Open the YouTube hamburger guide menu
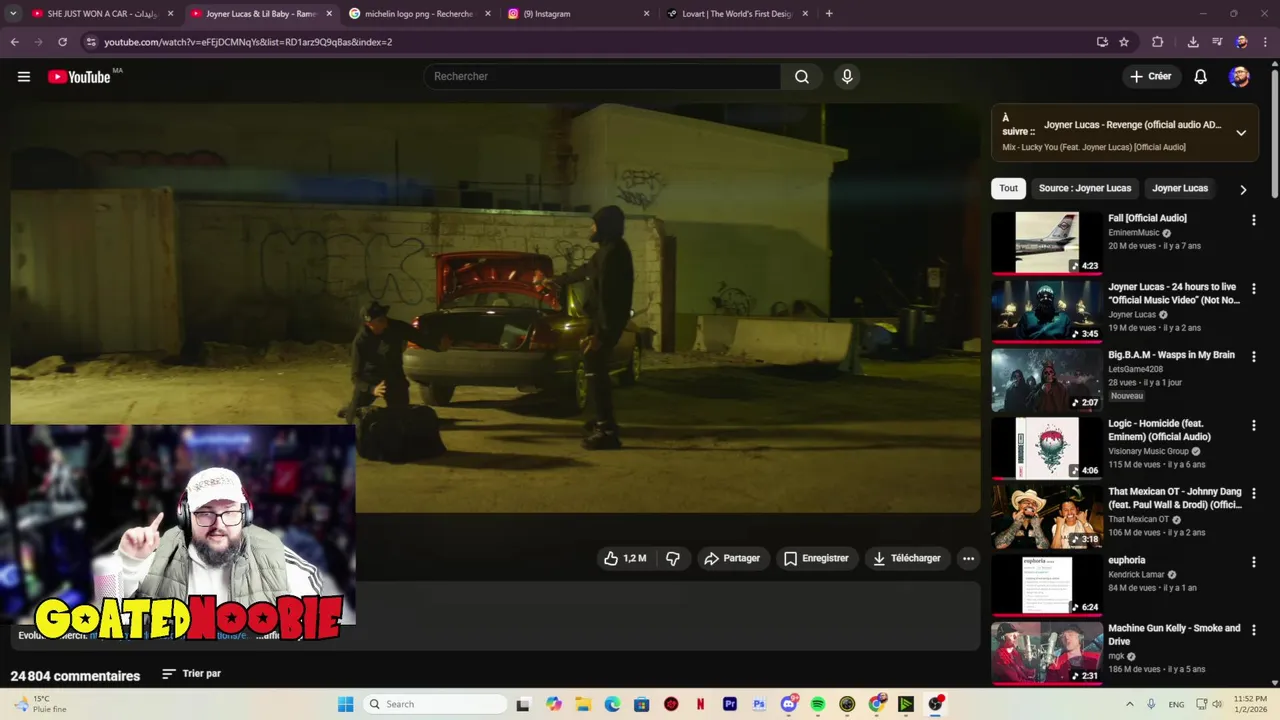The height and width of the screenshot is (720, 1280). [24, 77]
